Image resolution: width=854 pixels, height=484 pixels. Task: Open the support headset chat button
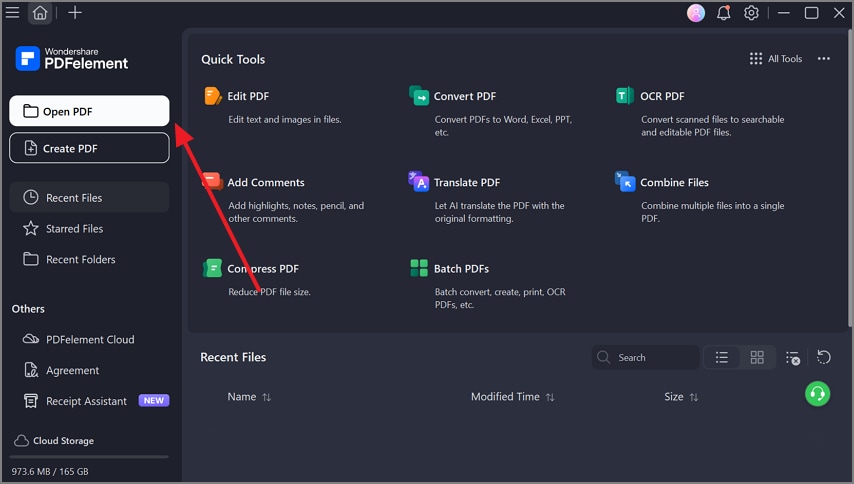817,394
